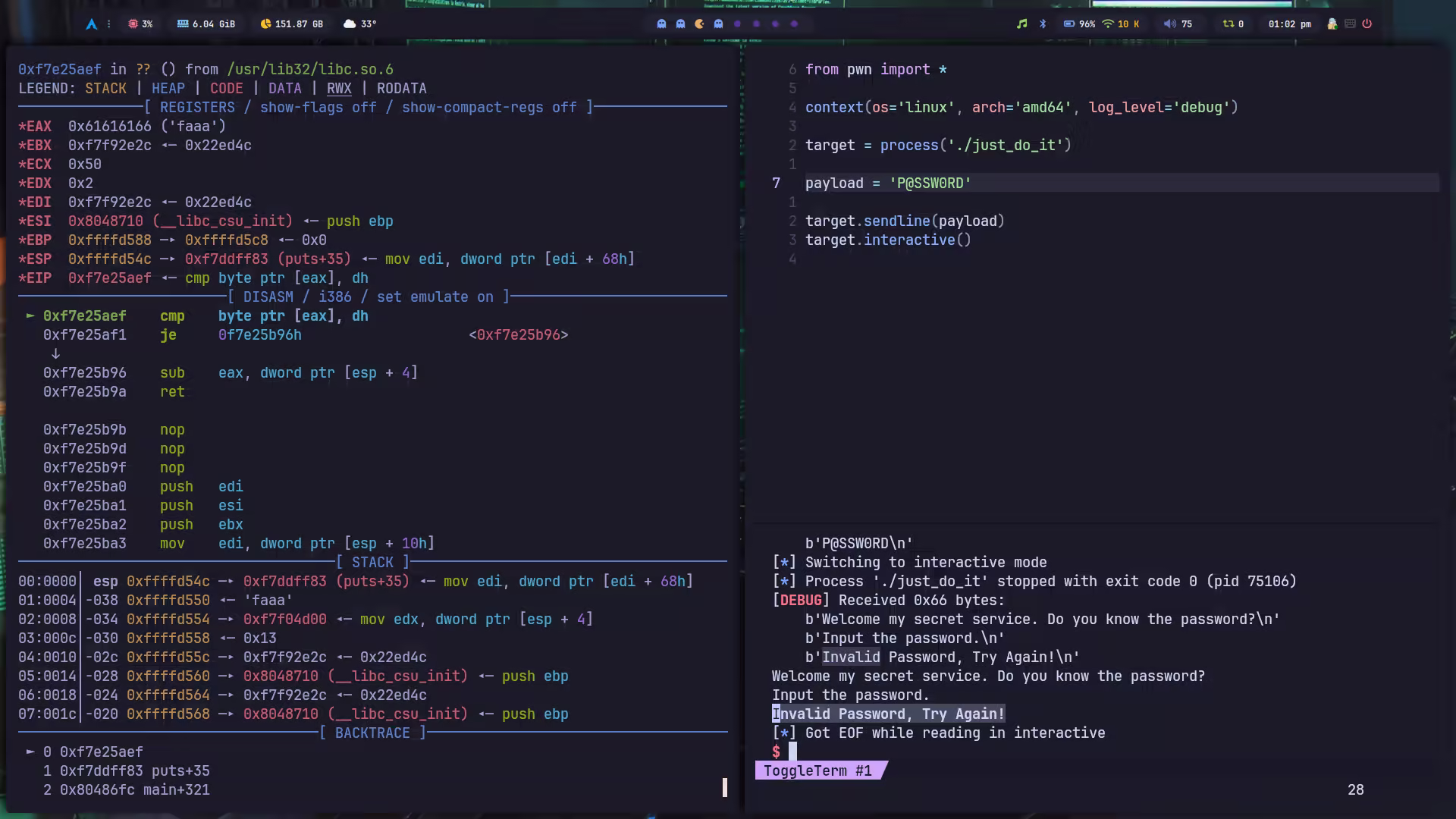This screenshot has height=819, width=1456.
Task: Click the disk usage pie icon
Action: tap(265, 24)
